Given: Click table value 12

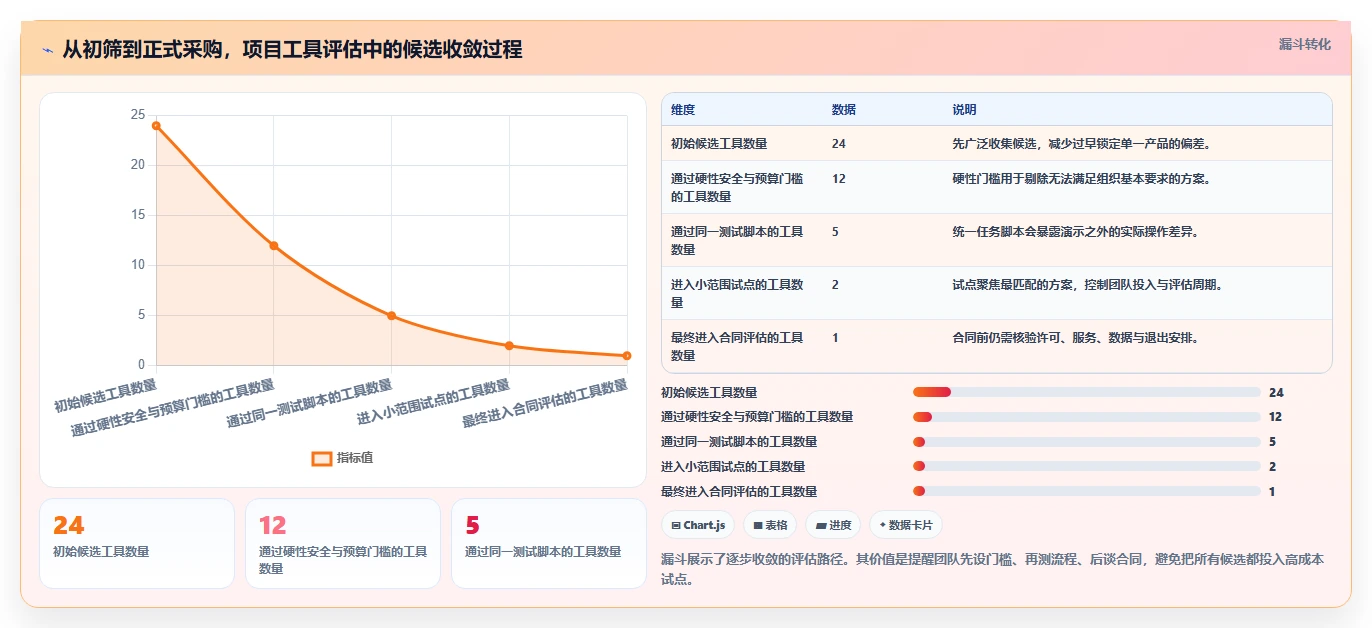Looking at the screenshot, I should coord(838,178).
